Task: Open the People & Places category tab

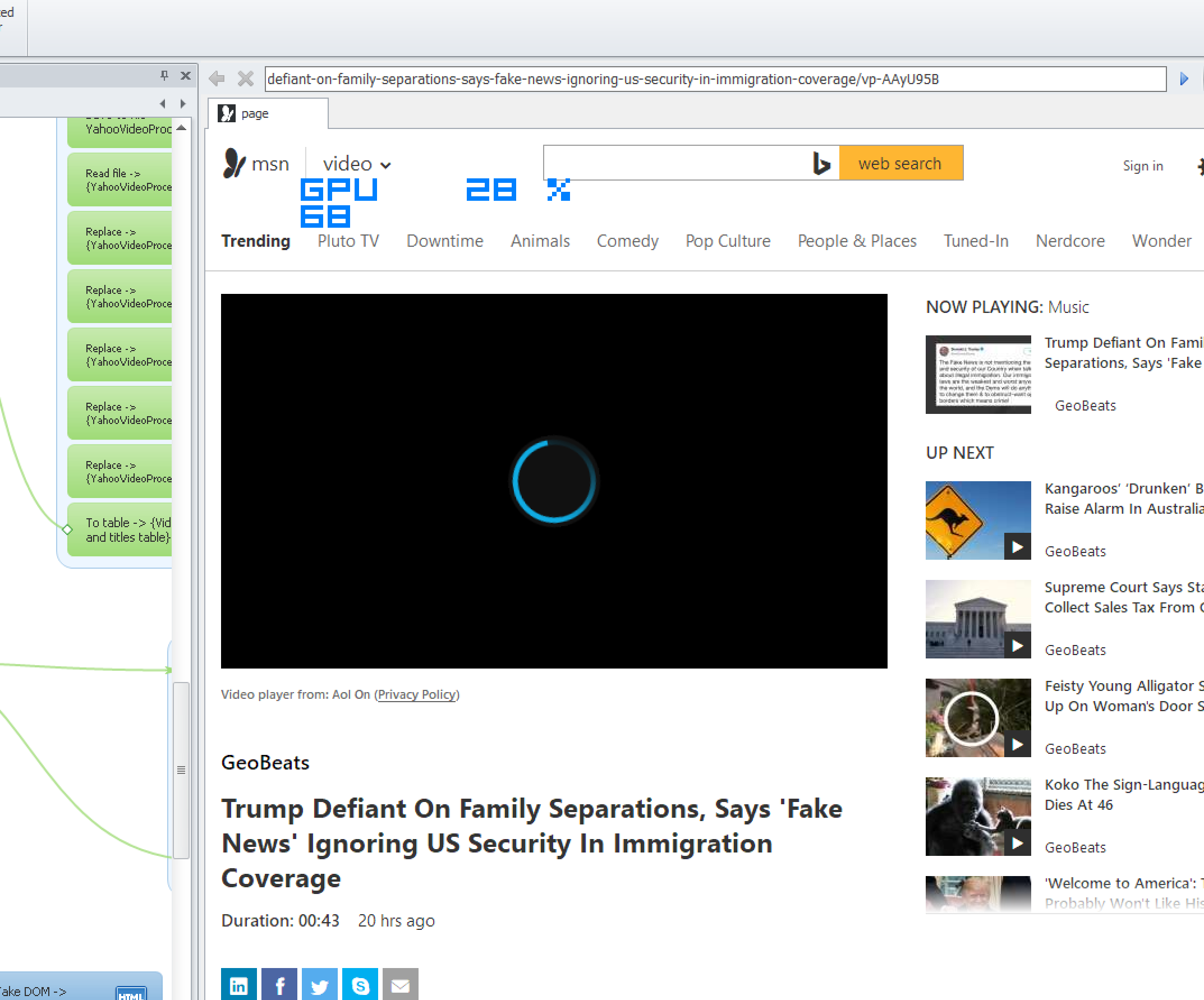Action: [x=857, y=241]
